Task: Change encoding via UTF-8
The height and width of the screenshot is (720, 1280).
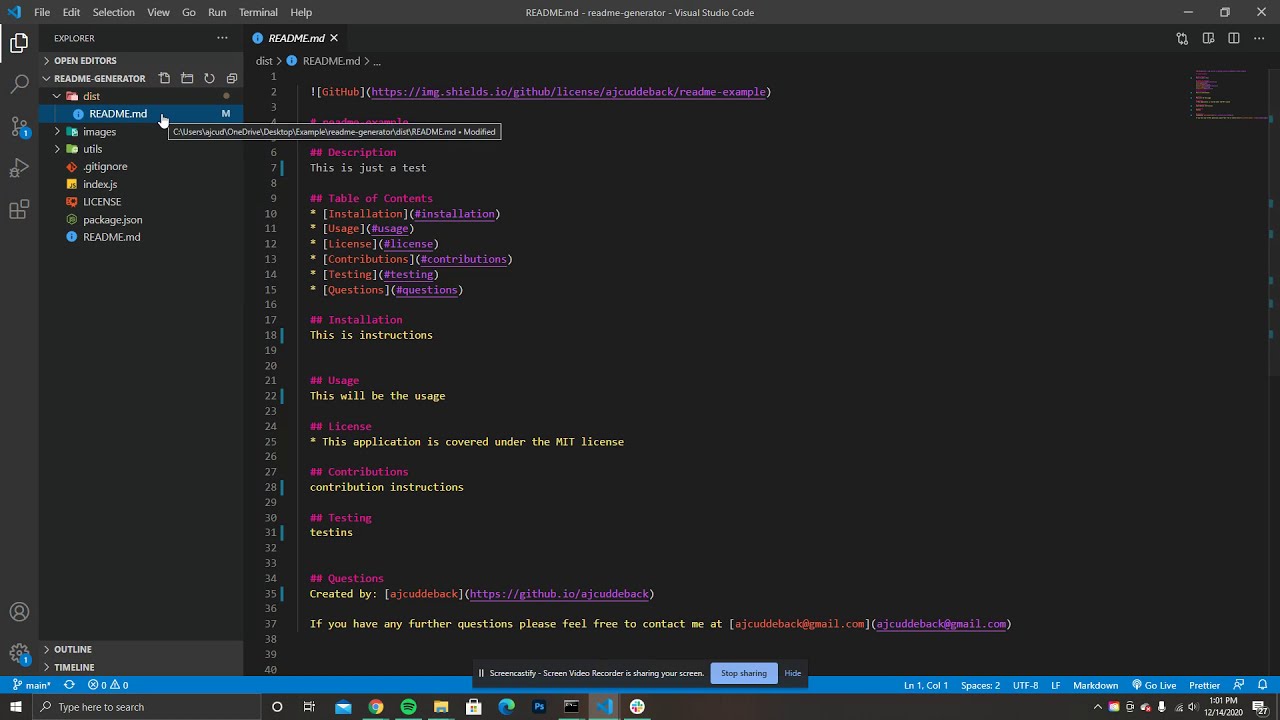Action: (1025, 685)
